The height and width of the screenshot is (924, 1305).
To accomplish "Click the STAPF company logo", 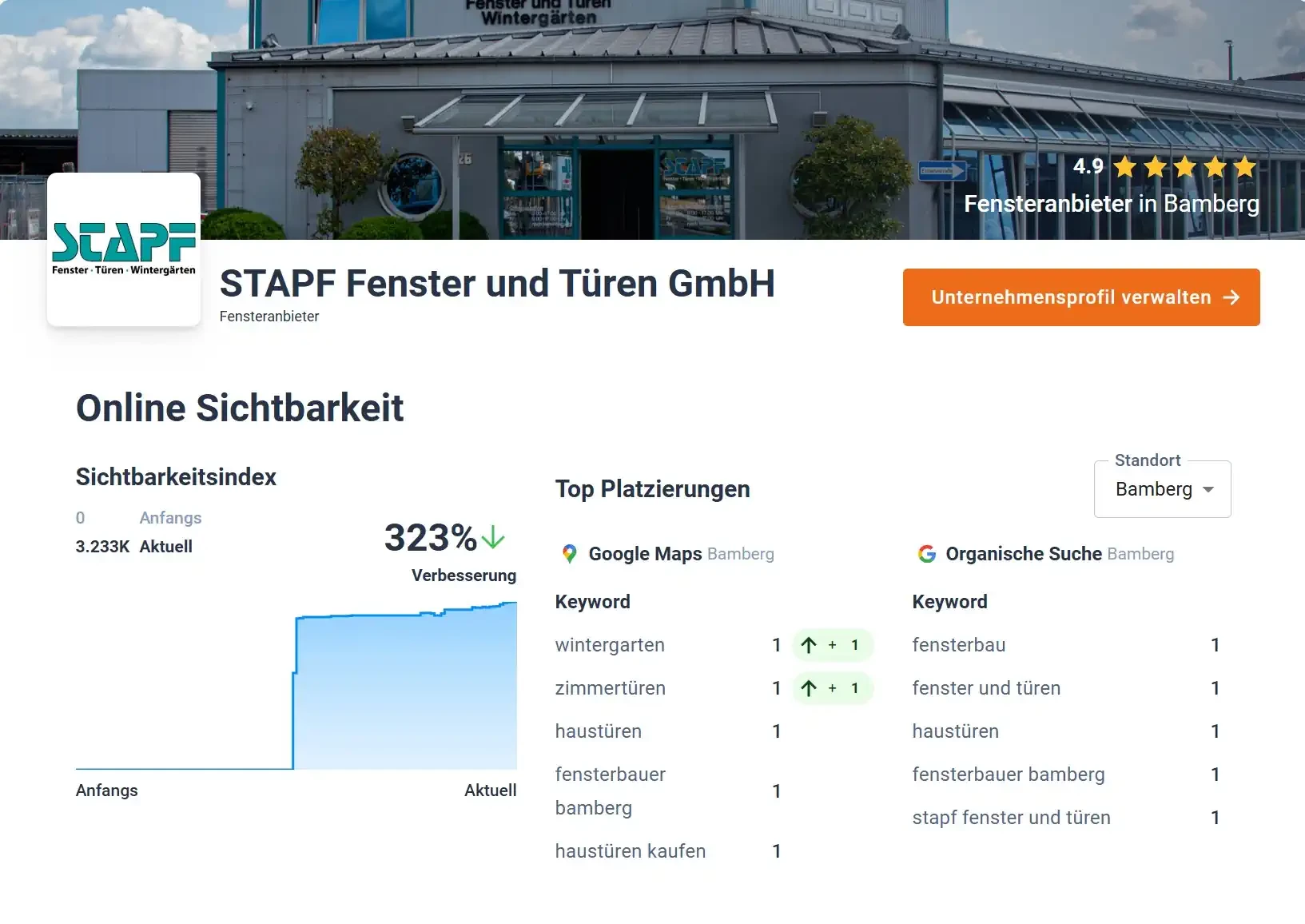I will [x=124, y=249].
